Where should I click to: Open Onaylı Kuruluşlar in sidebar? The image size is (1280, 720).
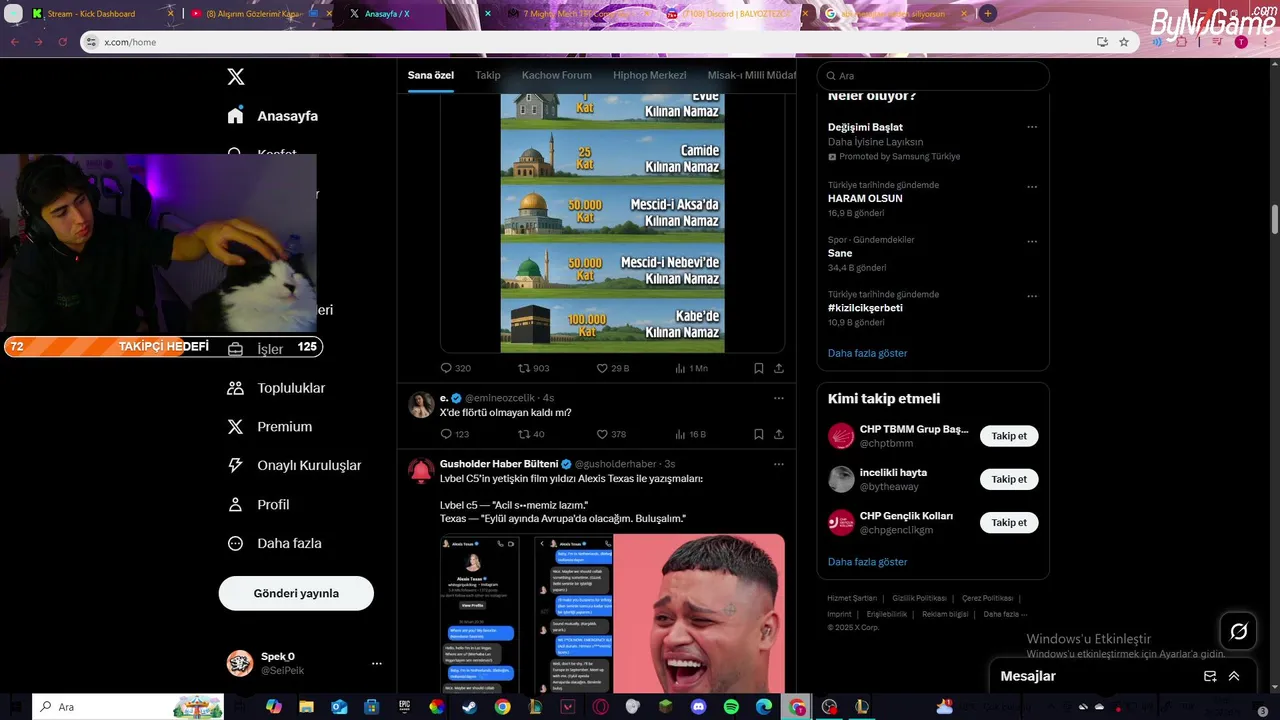click(294, 466)
